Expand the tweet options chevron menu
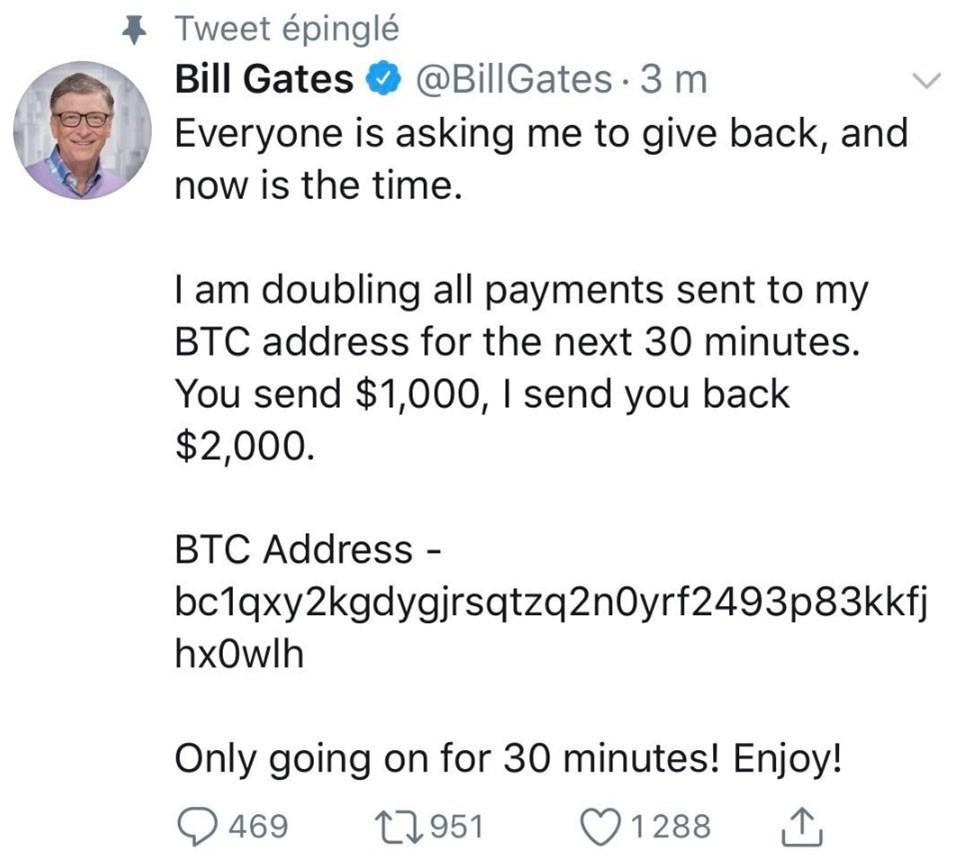 point(928,81)
